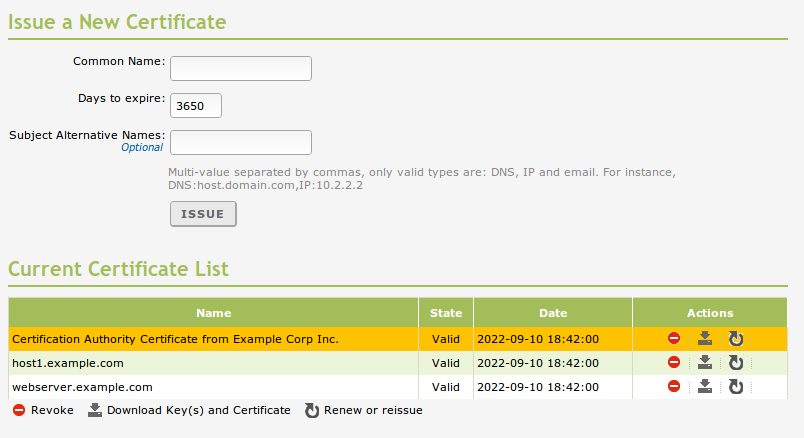Renew or reissue host1.example.com certificate
Image resolution: width=804 pixels, height=438 pixels.
click(736, 363)
